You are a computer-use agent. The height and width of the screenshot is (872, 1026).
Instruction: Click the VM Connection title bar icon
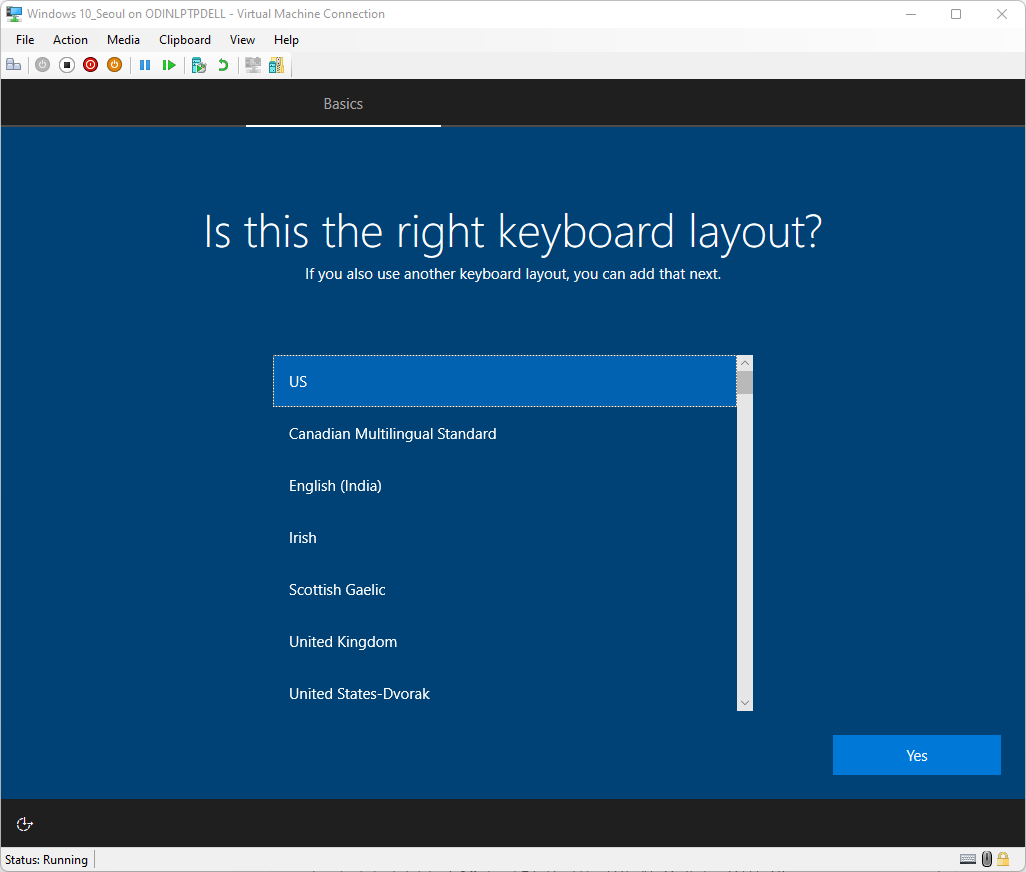click(14, 14)
